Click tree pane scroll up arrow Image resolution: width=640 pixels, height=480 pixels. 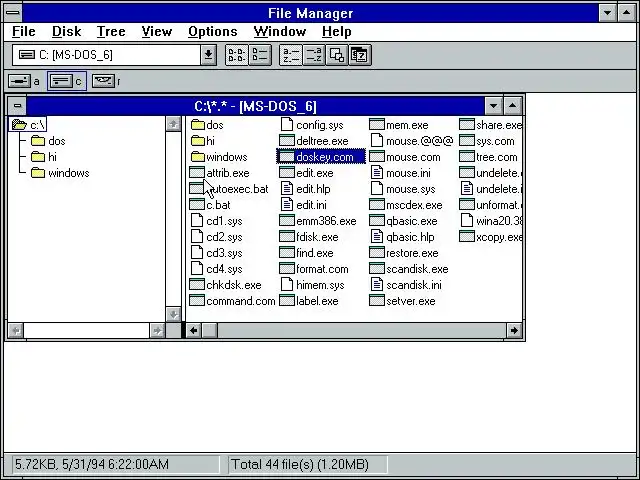(x=173, y=124)
